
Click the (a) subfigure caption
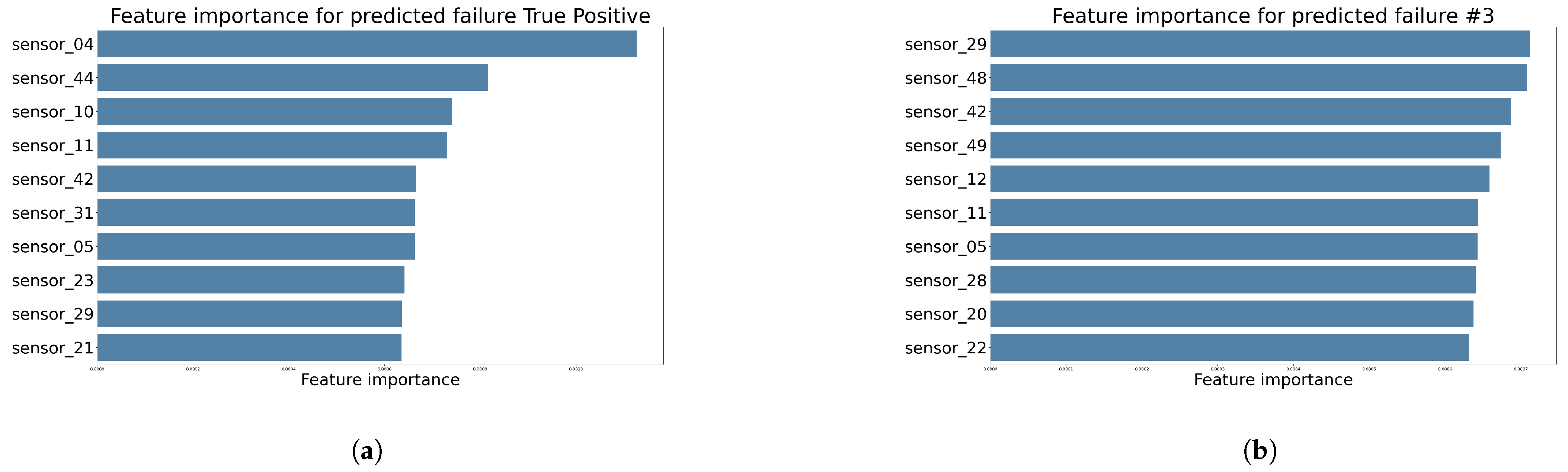367,451
